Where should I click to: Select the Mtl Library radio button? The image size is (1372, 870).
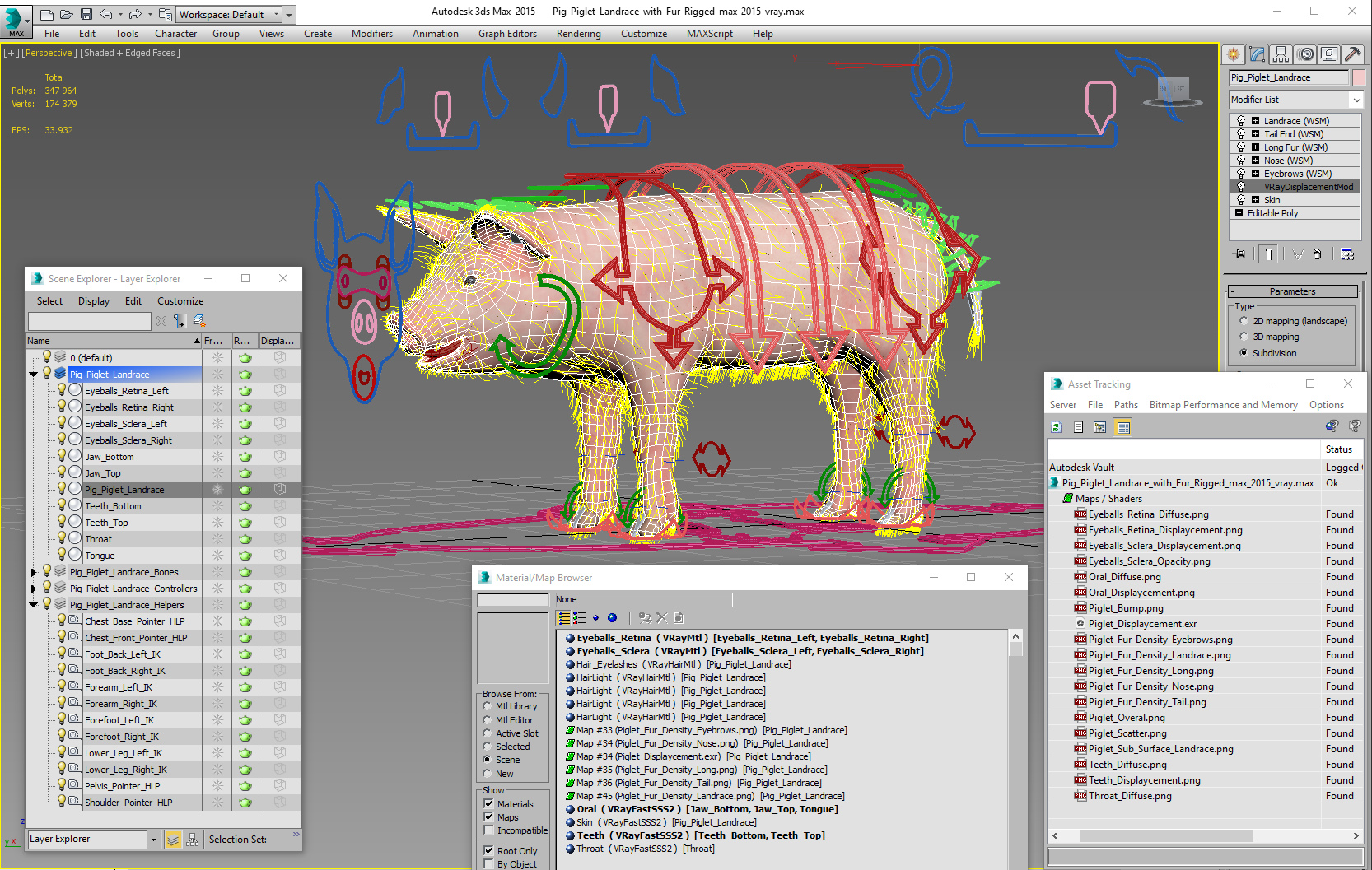pyautogui.click(x=488, y=706)
